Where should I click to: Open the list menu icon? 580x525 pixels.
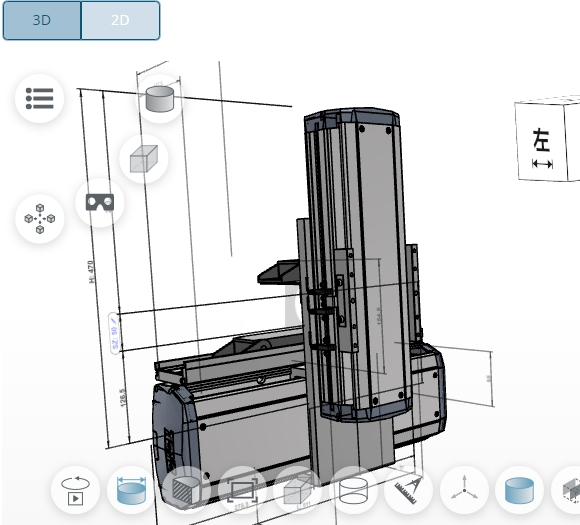coord(40,98)
